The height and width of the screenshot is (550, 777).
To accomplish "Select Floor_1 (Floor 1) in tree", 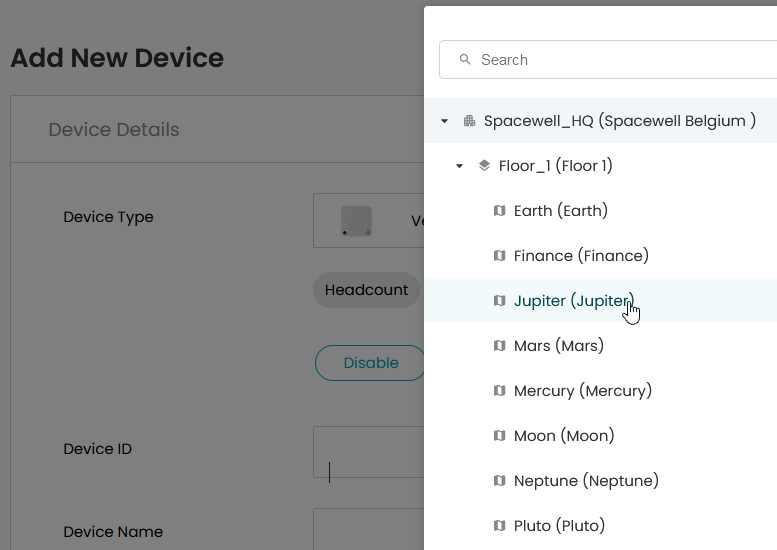I will click(x=601, y=166).
